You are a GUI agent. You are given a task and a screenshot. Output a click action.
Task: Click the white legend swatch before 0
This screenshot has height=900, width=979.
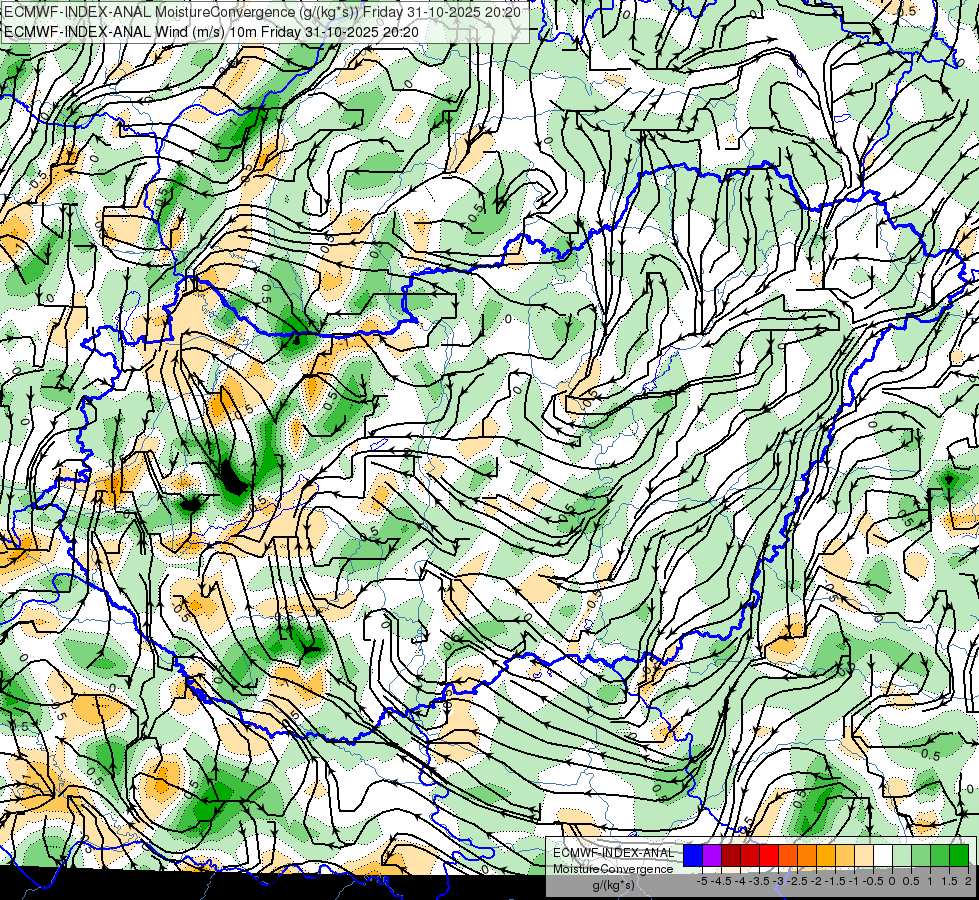pos(883,855)
